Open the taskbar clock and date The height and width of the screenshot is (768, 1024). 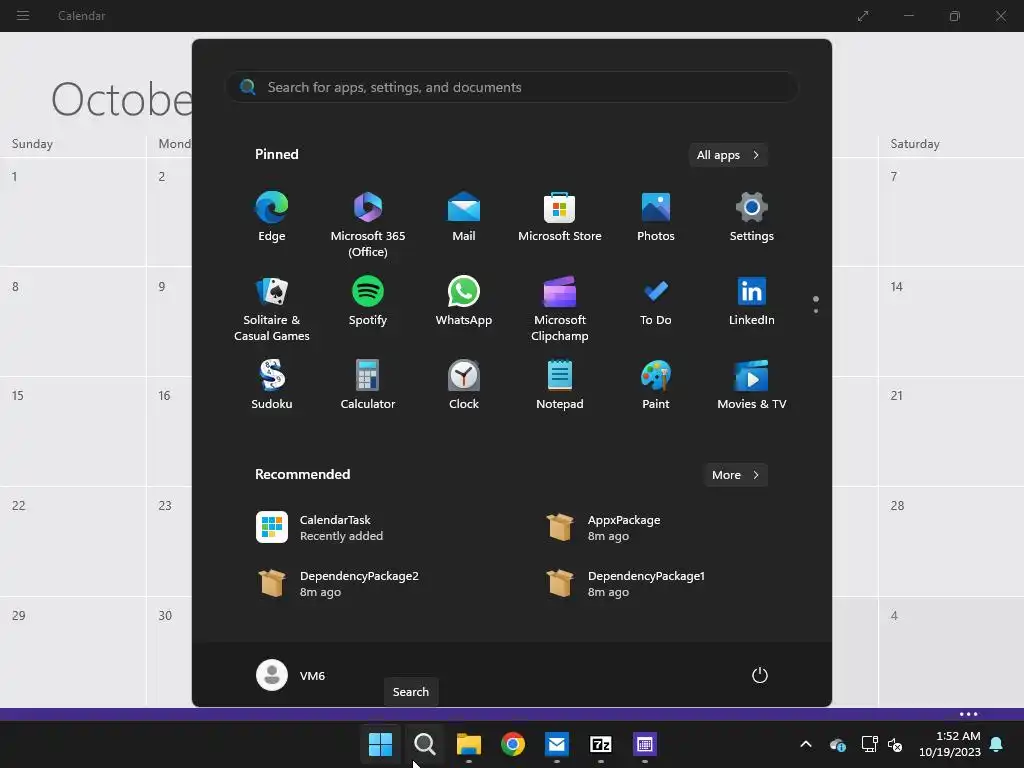point(950,744)
